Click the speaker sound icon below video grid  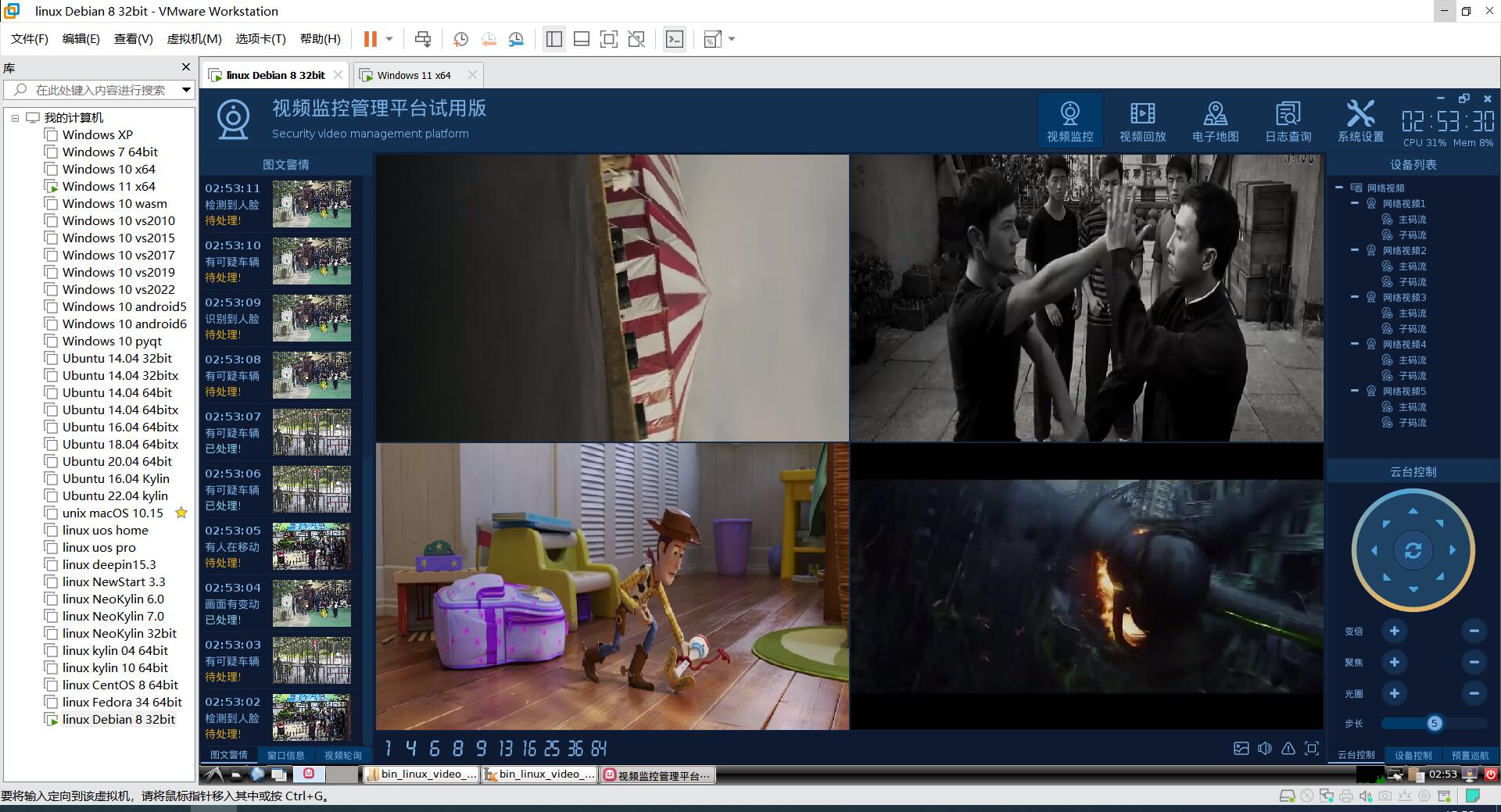1265,749
